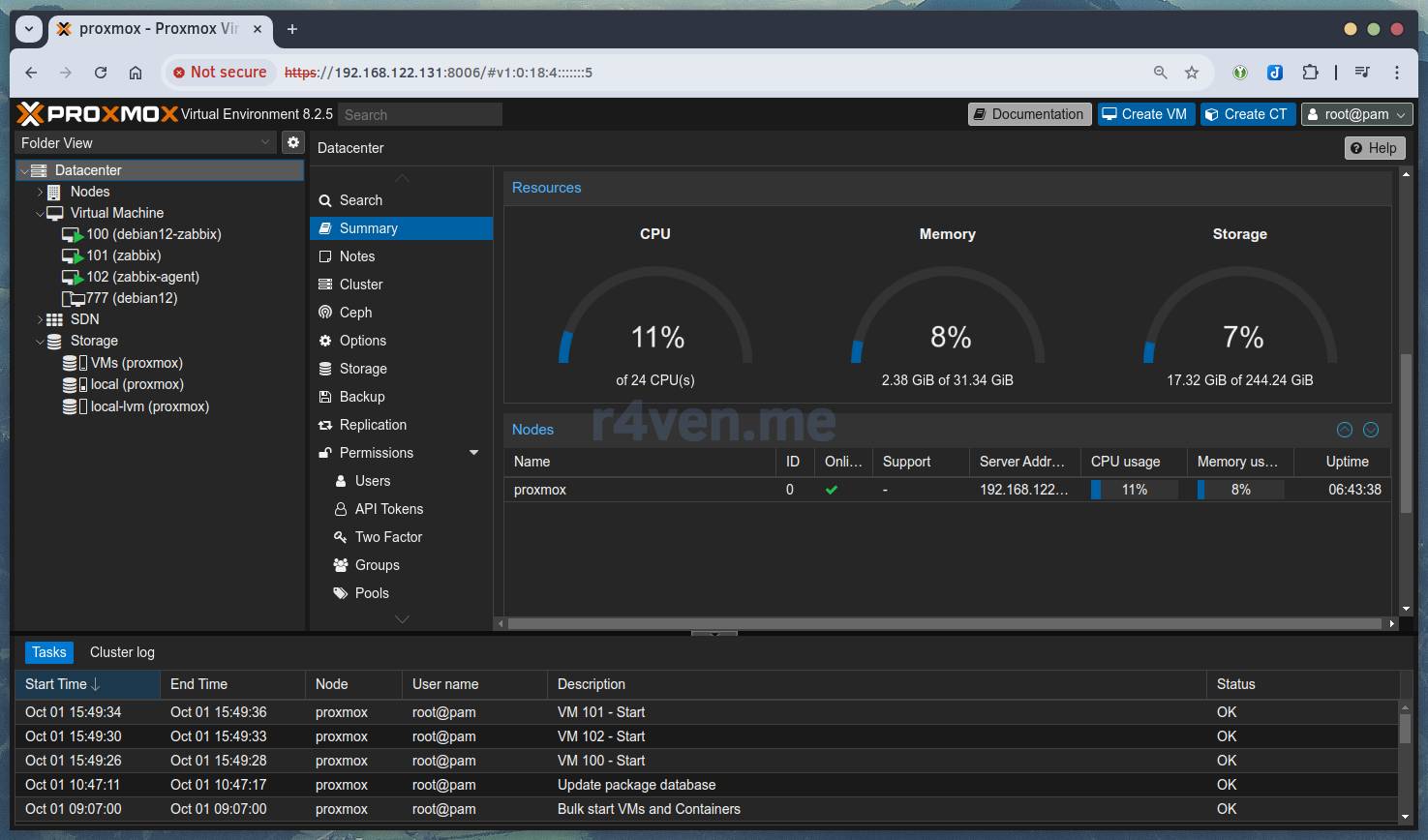Bookmark page with the star icon
1428x840 pixels.
(1192, 73)
